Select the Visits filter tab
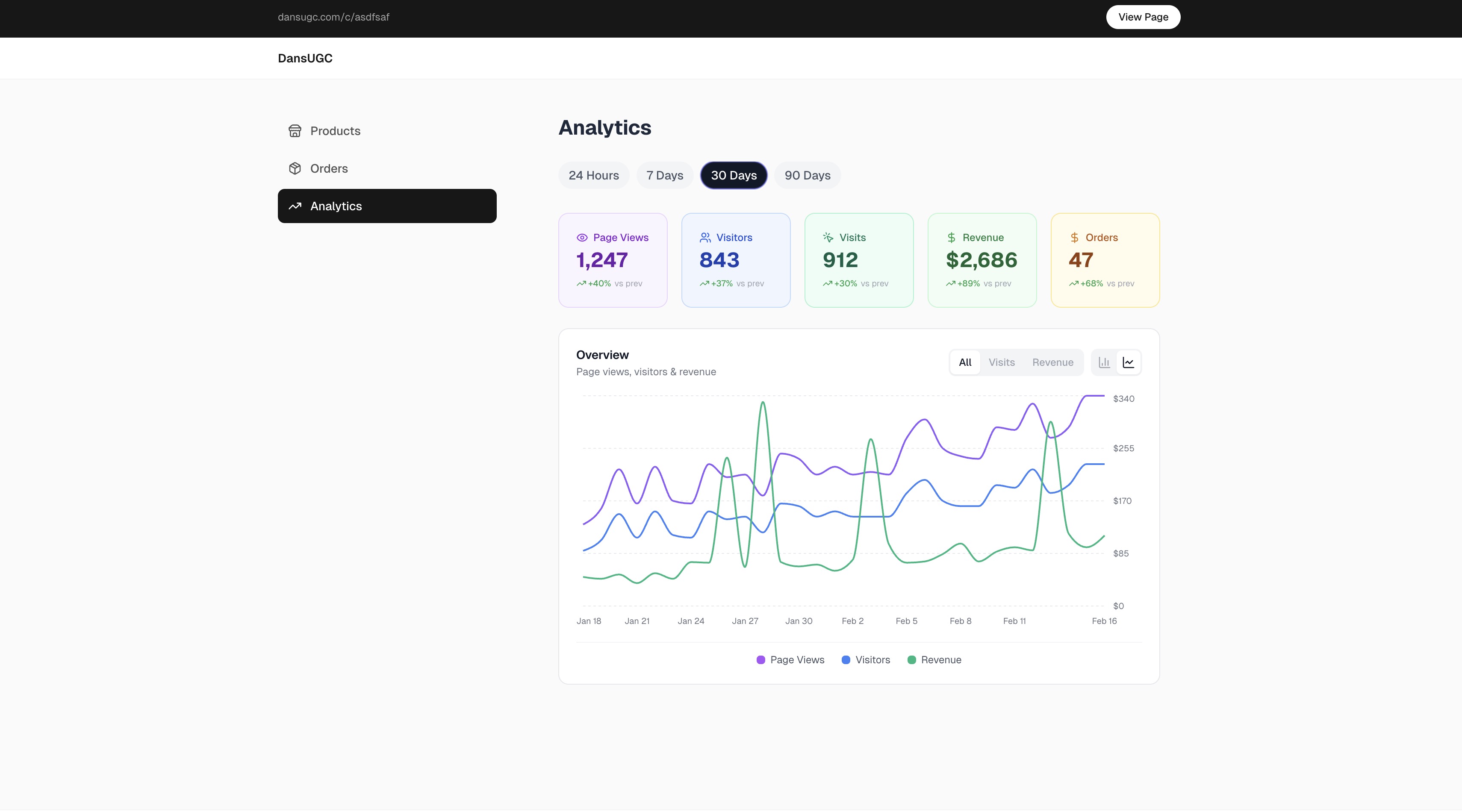The width and height of the screenshot is (1462, 812). pyautogui.click(x=1001, y=362)
